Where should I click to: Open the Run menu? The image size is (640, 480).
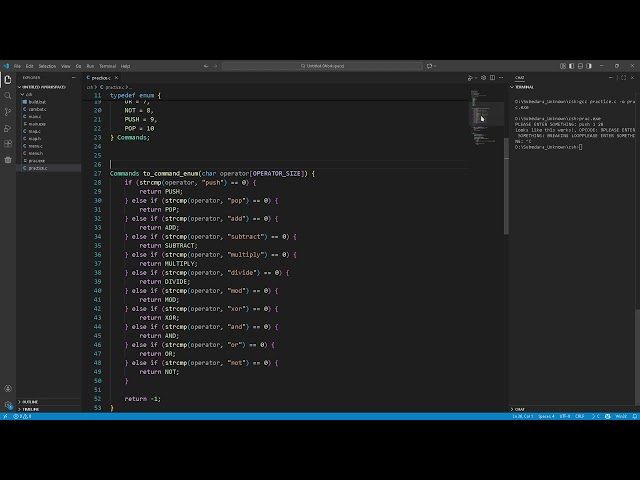(x=90, y=66)
